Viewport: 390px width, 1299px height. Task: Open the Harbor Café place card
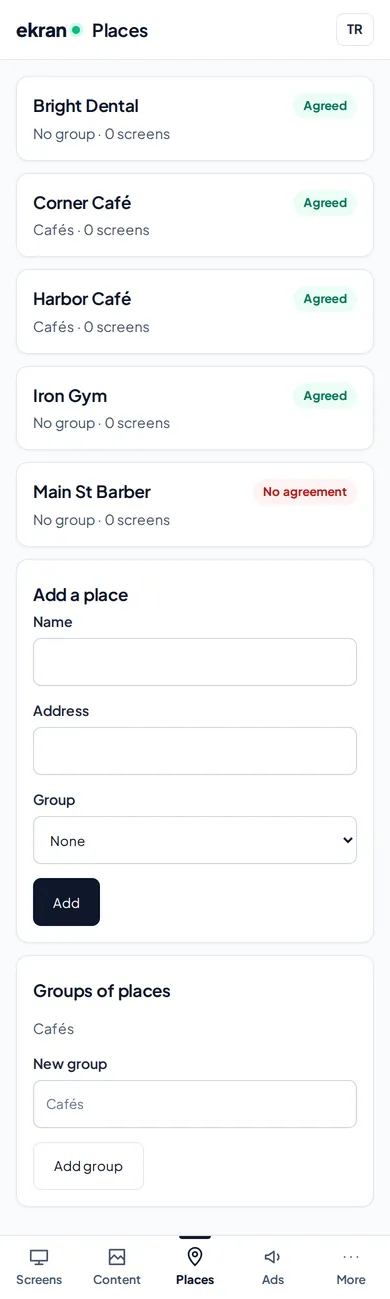pyautogui.click(x=195, y=311)
